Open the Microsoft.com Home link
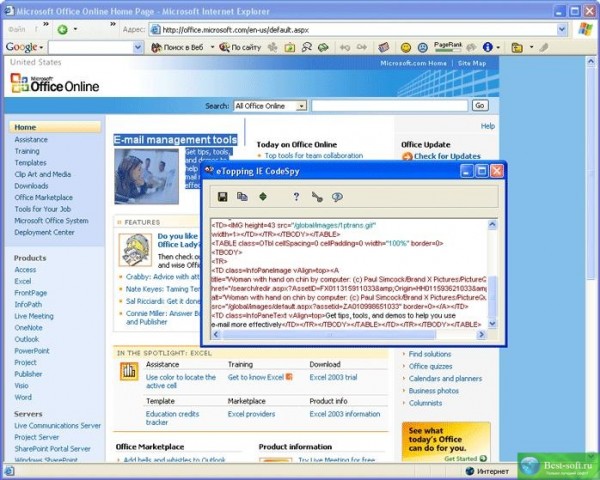The image size is (600, 480). pos(413,63)
